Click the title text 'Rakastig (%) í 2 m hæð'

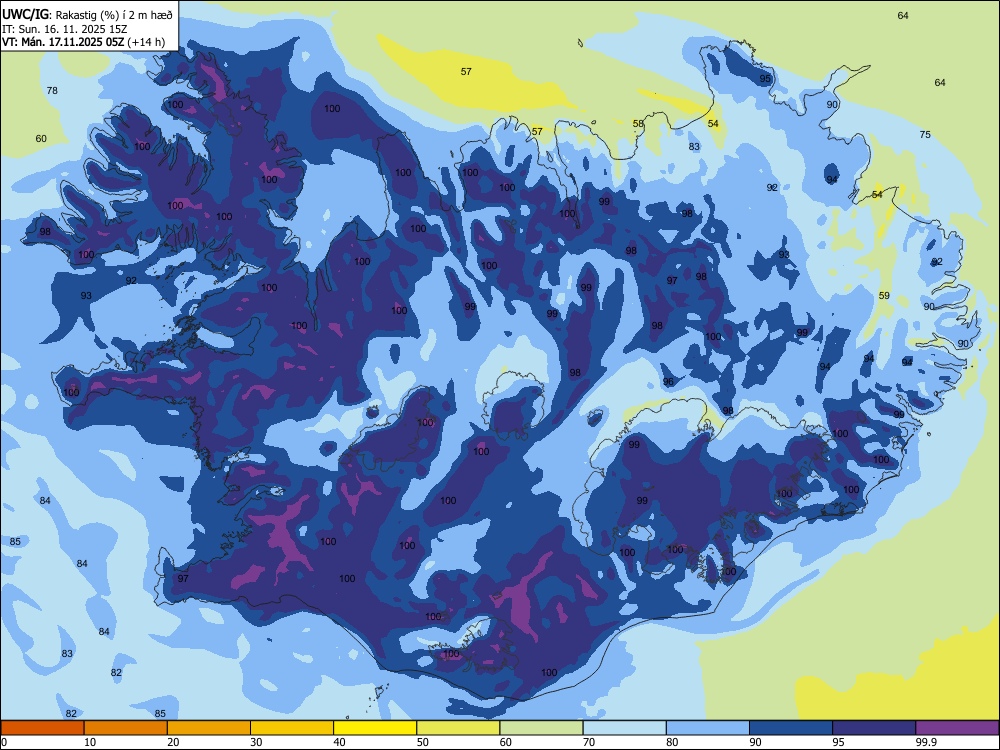tap(114, 15)
